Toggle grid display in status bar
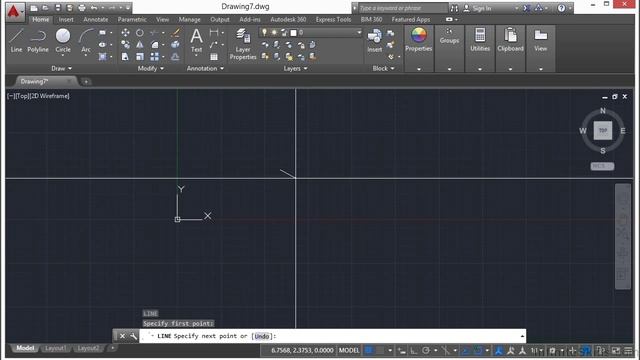 (369, 350)
